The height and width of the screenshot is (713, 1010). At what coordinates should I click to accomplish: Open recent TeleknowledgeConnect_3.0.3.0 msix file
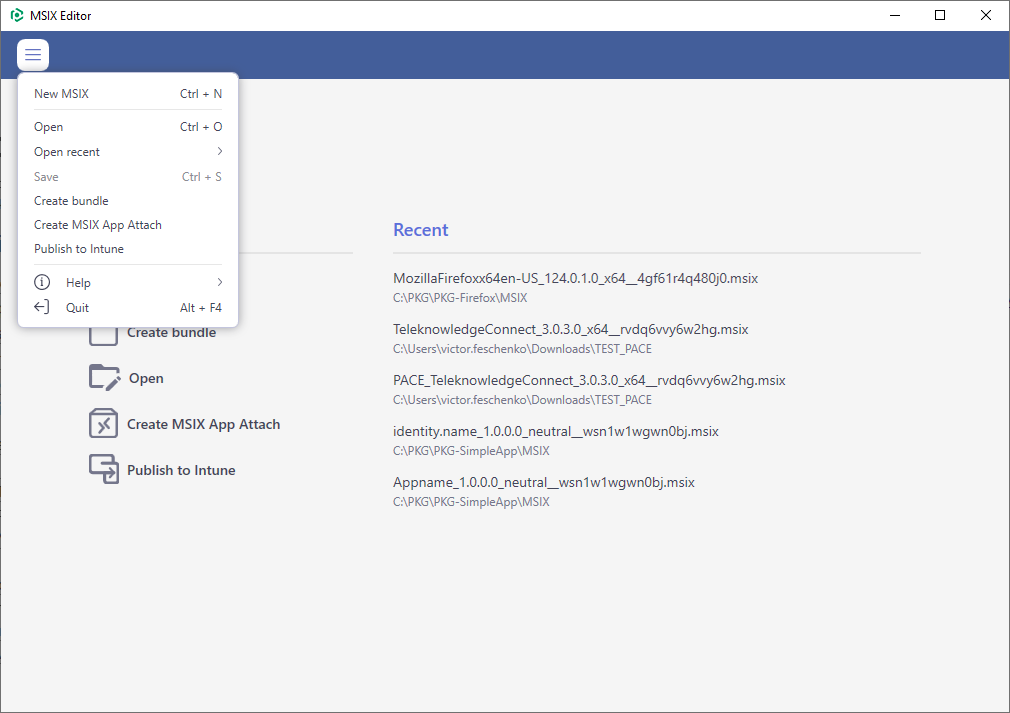pos(571,329)
